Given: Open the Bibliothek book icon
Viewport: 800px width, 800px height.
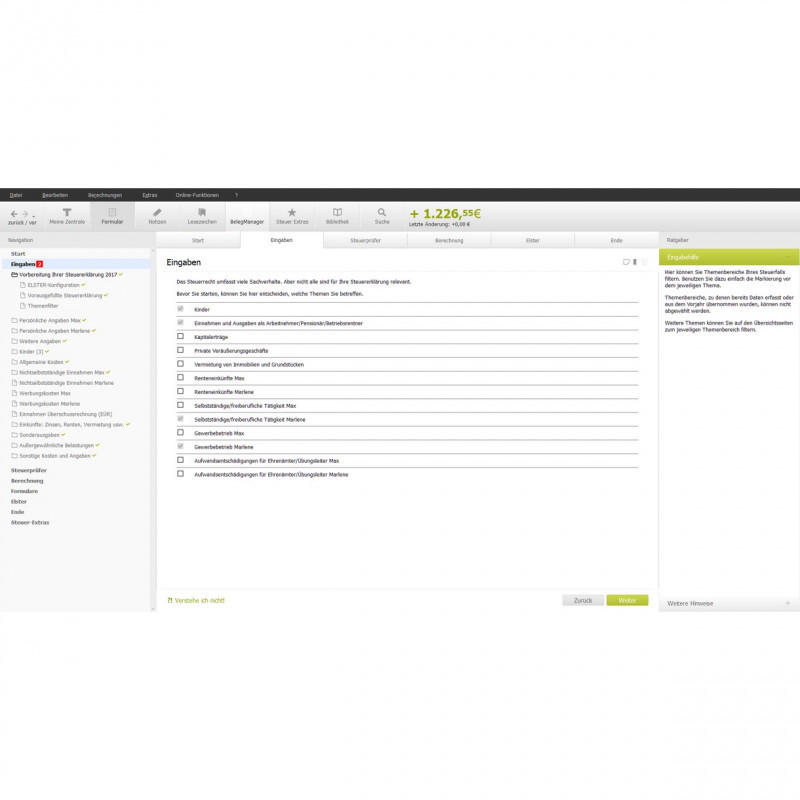Looking at the screenshot, I should pyautogui.click(x=337, y=216).
